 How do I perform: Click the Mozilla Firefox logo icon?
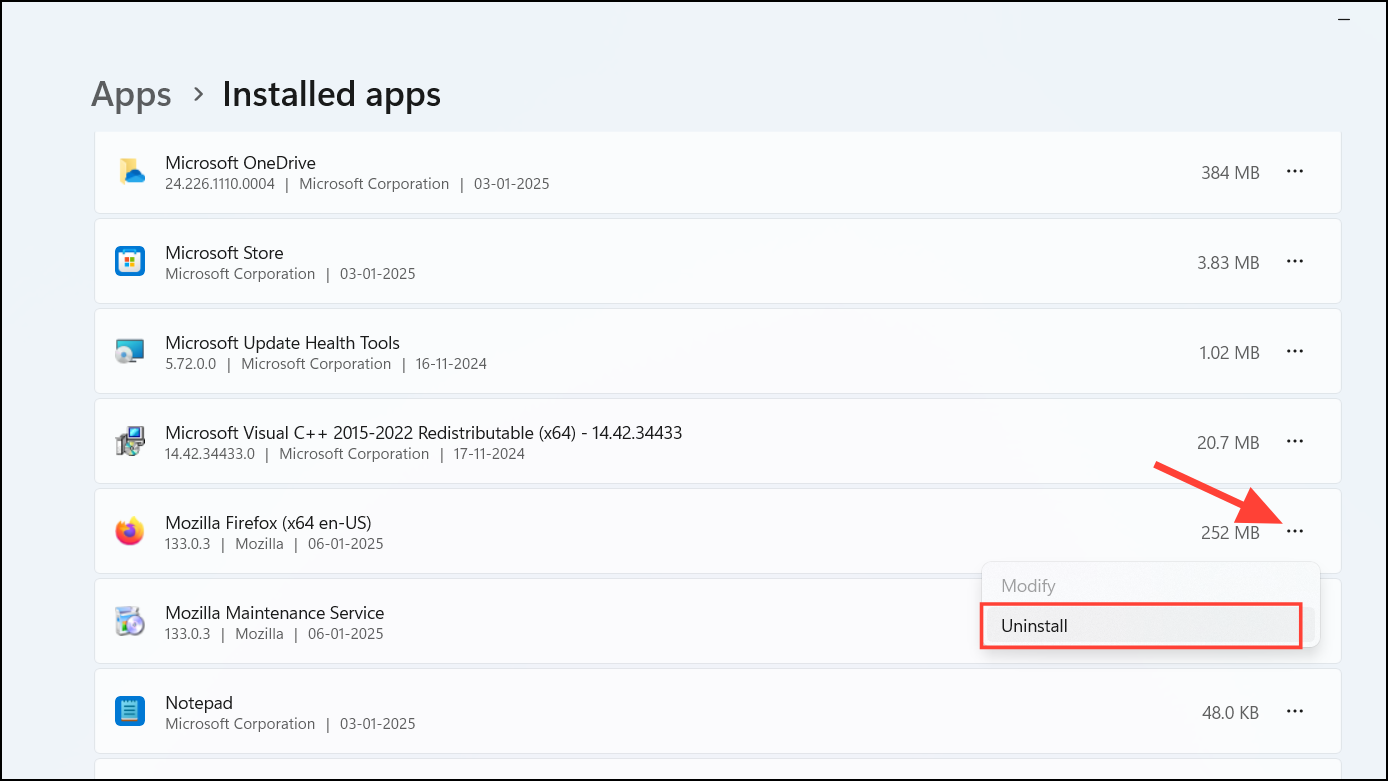(x=130, y=532)
